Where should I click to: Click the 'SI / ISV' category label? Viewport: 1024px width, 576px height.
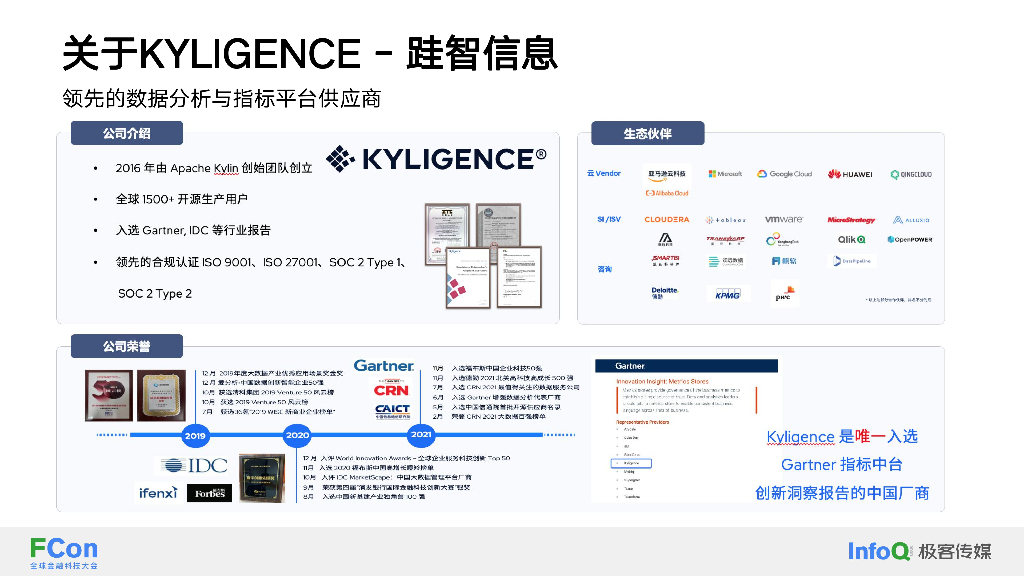click(609, 219)
